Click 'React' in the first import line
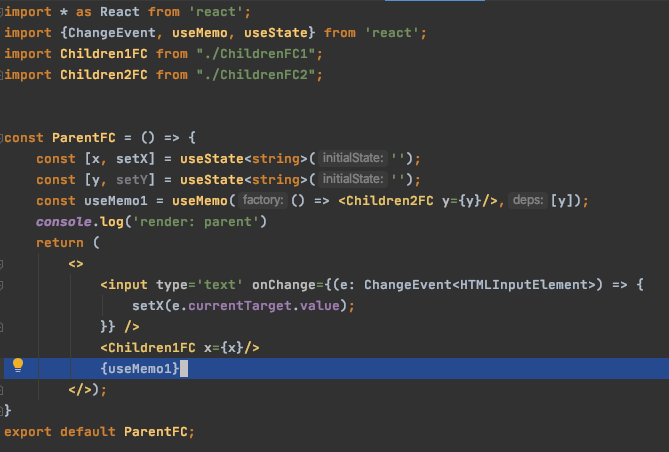This screenshot has height=452, width=669. (119, 12)
